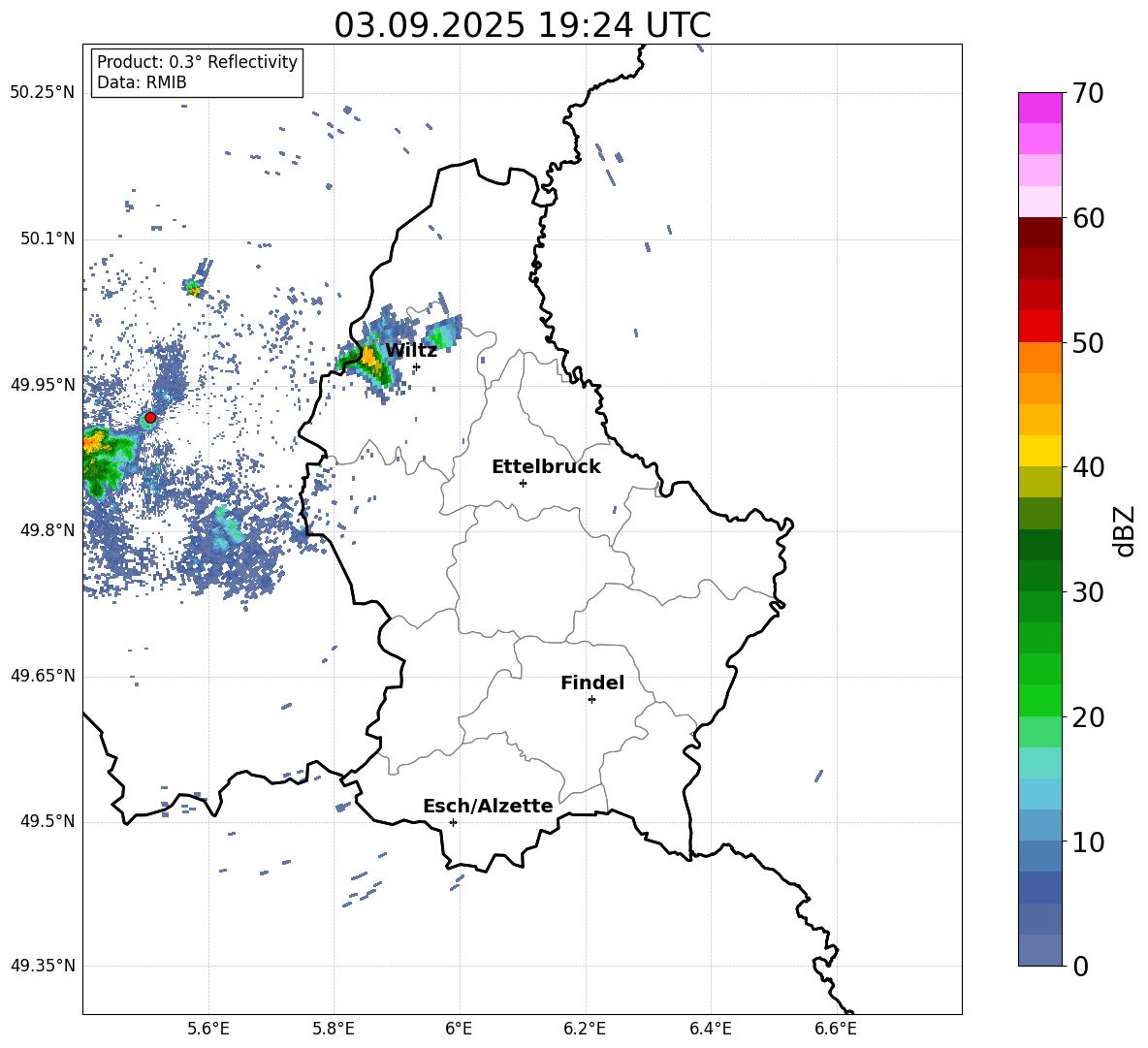The image size is (1148, 1048).
Task: Click the 49.35°N latitude label
Action: click(43, 966)
